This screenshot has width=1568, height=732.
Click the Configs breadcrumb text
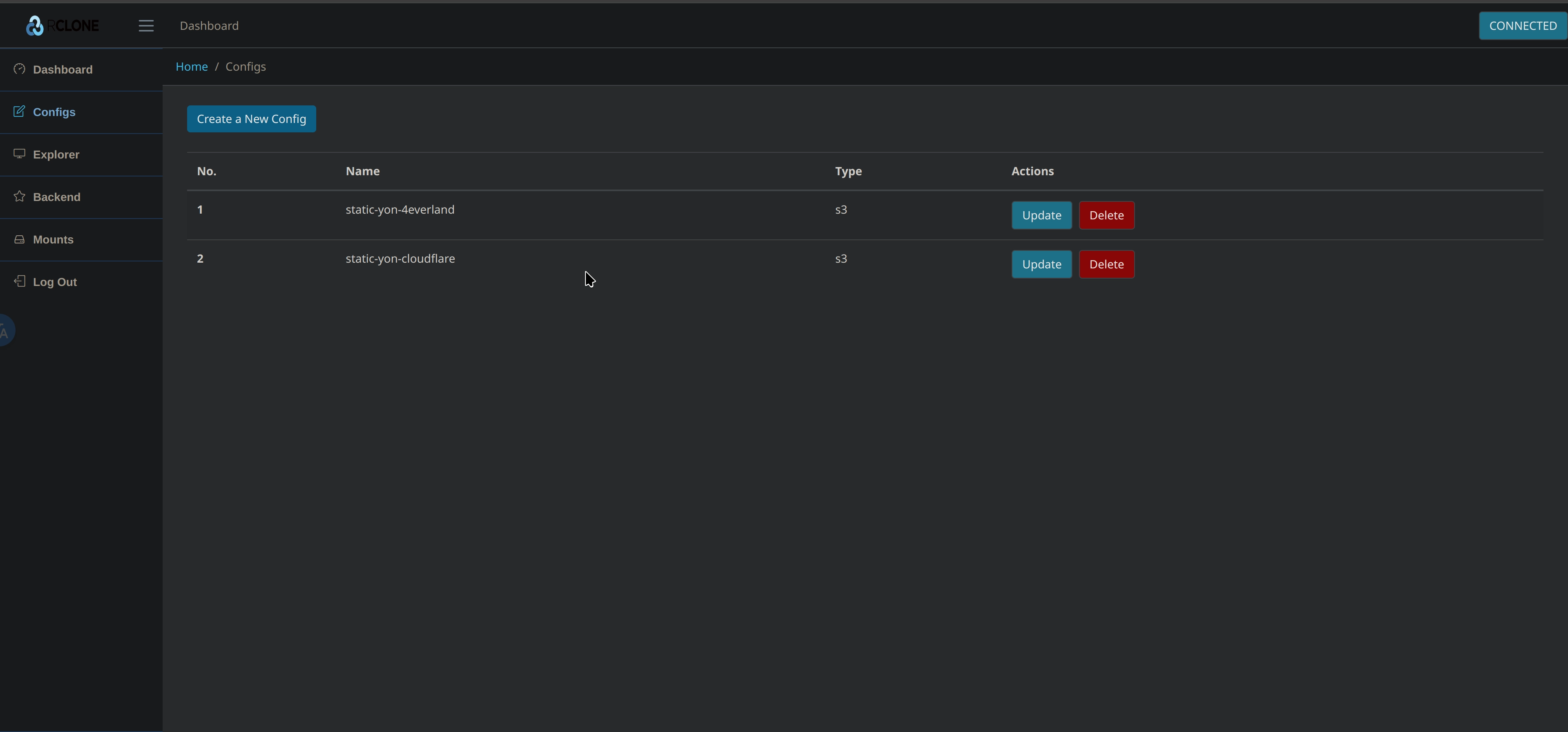tap(246, 66)
